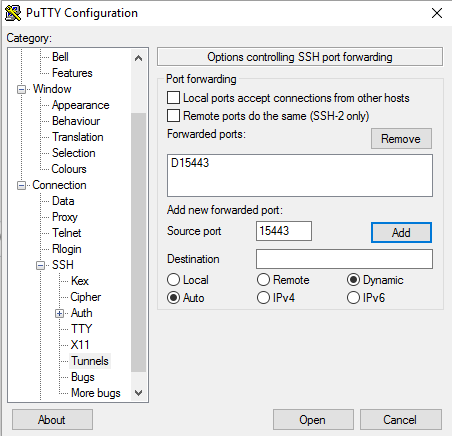
Task: Collapse the Connection tree node
Action: tap(21, 185)
